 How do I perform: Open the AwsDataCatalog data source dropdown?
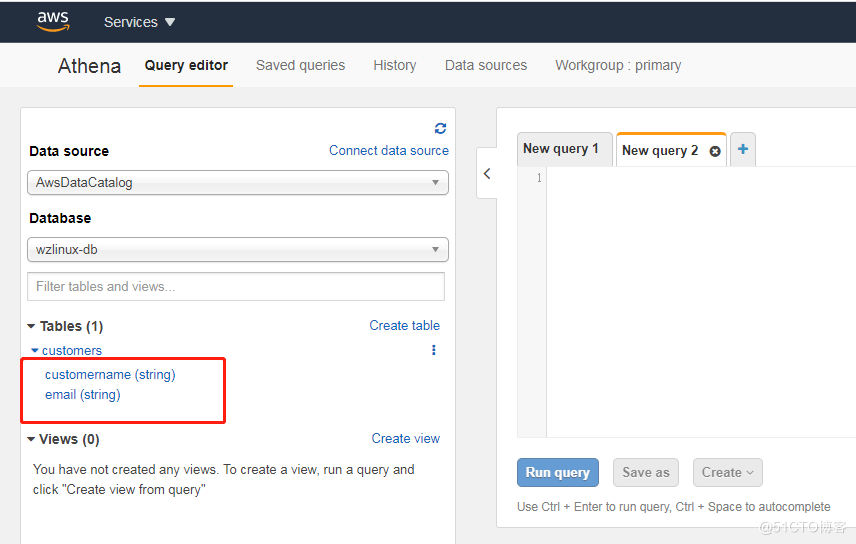pyautogui.click(x=238, y=182)
